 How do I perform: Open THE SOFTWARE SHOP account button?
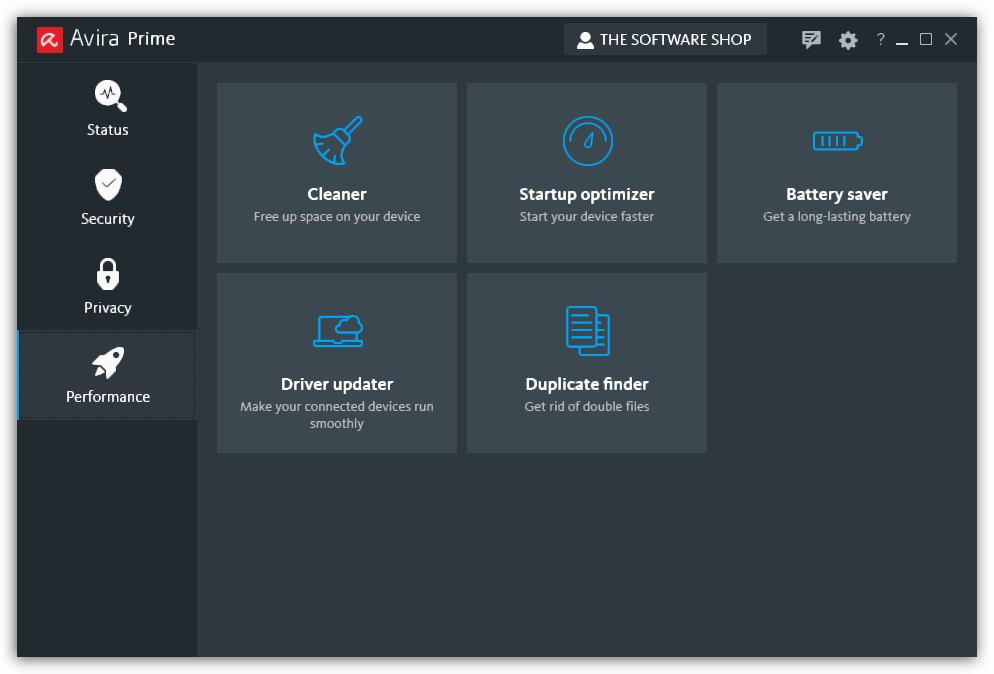[665, 40]
